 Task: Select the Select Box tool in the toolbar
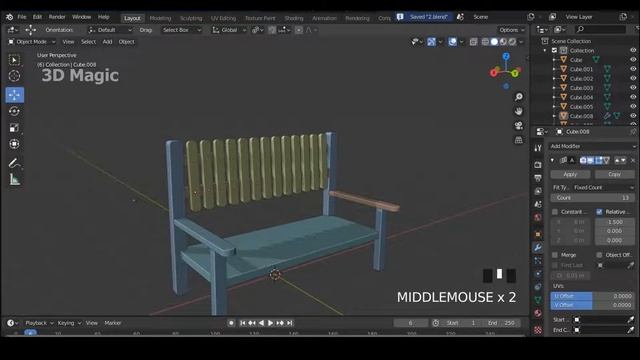coord(14,60)
